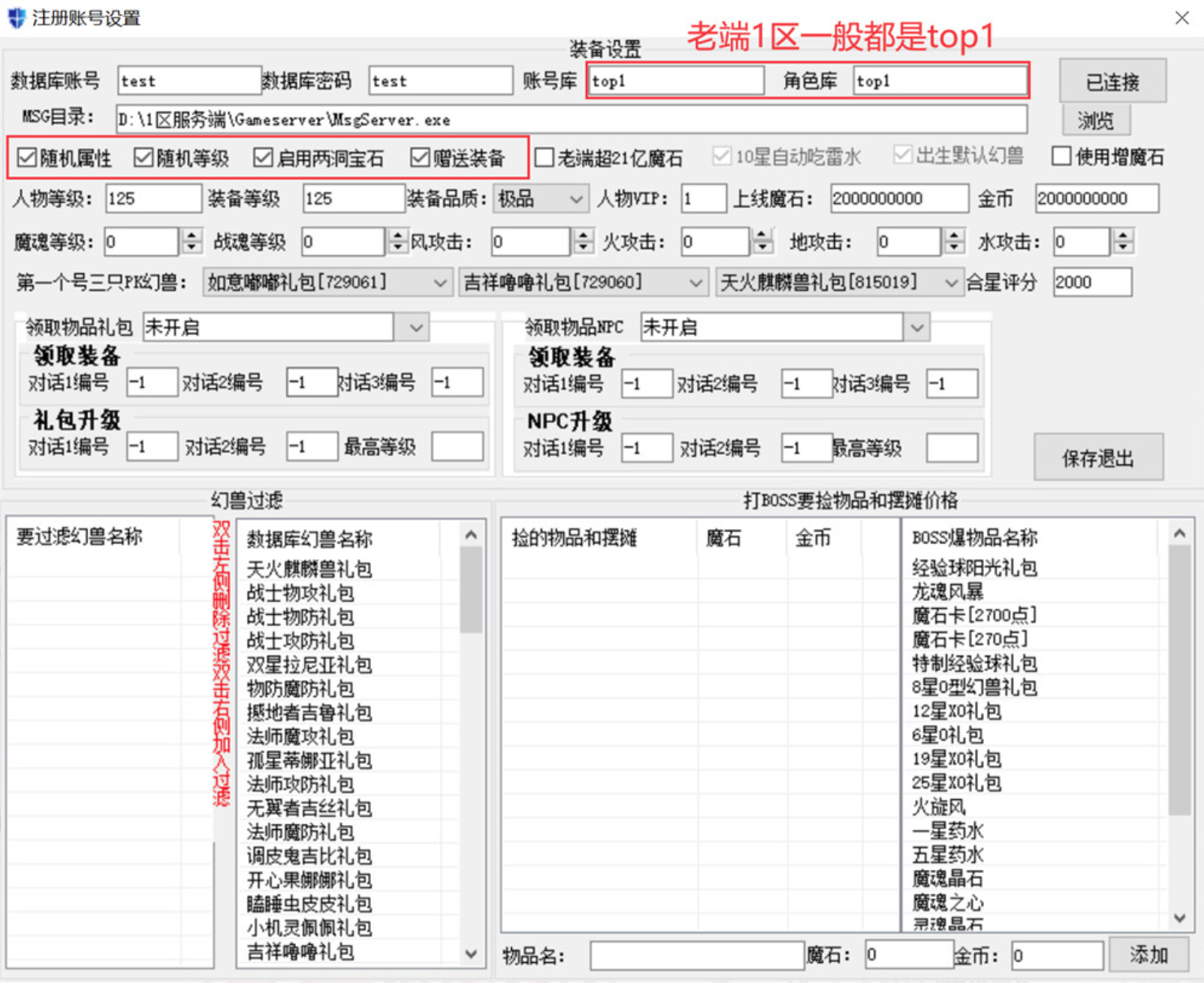Screen dimensions: 1204x989
Task: Expand the 如意嘟嘟礼包[729061] dropdown
Action: tap(441, 282)
